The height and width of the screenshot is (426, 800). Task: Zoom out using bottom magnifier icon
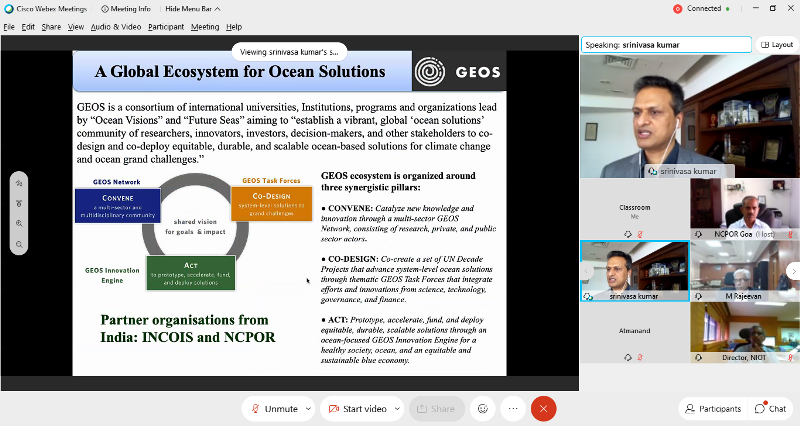click(x=19, y=244)
